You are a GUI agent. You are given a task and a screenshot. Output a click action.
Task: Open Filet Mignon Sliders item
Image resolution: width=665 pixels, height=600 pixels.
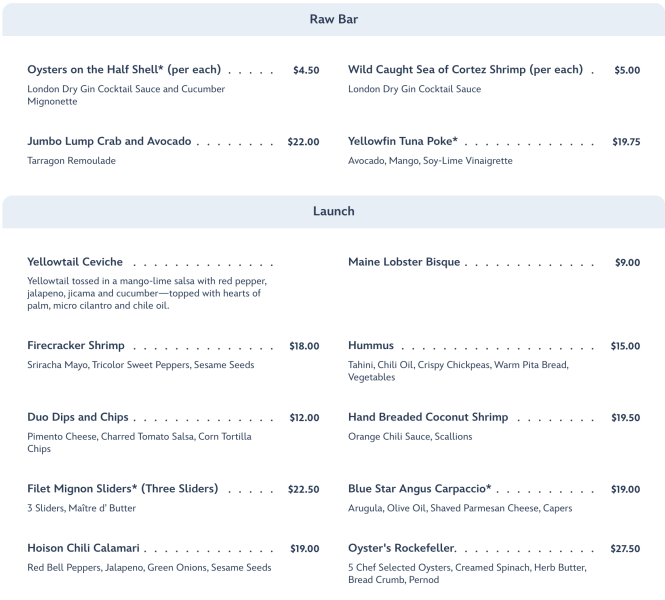click(122, 489)
